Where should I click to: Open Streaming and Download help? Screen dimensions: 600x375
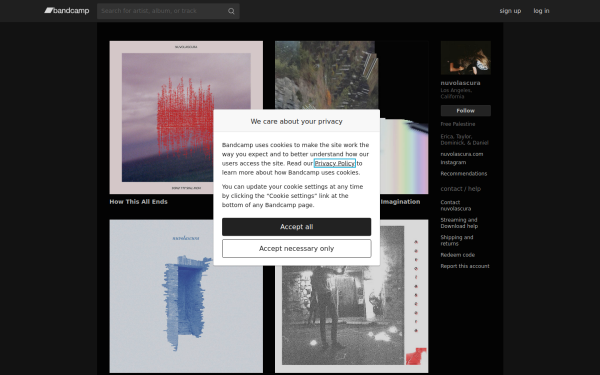(x=459, y=223)
